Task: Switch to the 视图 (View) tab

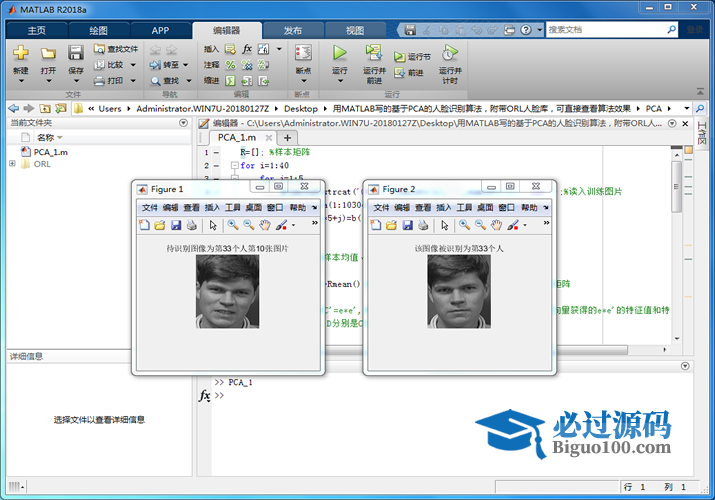Action: tap(355, 31)
